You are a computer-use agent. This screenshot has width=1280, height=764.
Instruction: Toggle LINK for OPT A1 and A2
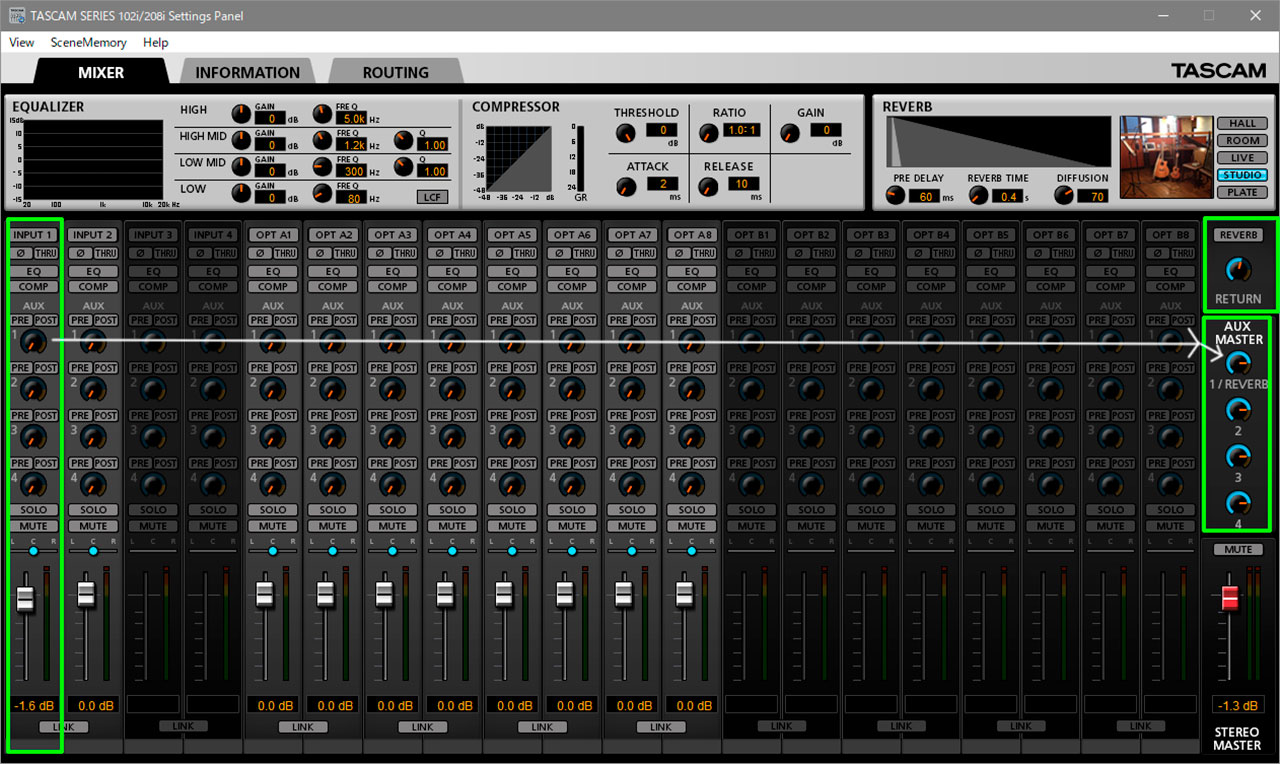303,727
